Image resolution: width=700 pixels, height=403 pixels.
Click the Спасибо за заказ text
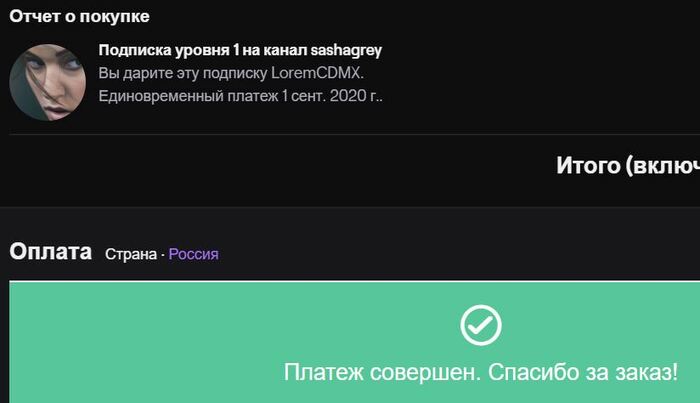click(583, 372)
